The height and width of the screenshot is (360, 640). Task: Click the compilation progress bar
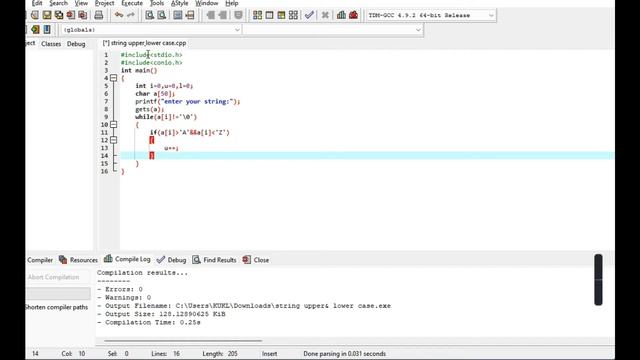(58, 293)
